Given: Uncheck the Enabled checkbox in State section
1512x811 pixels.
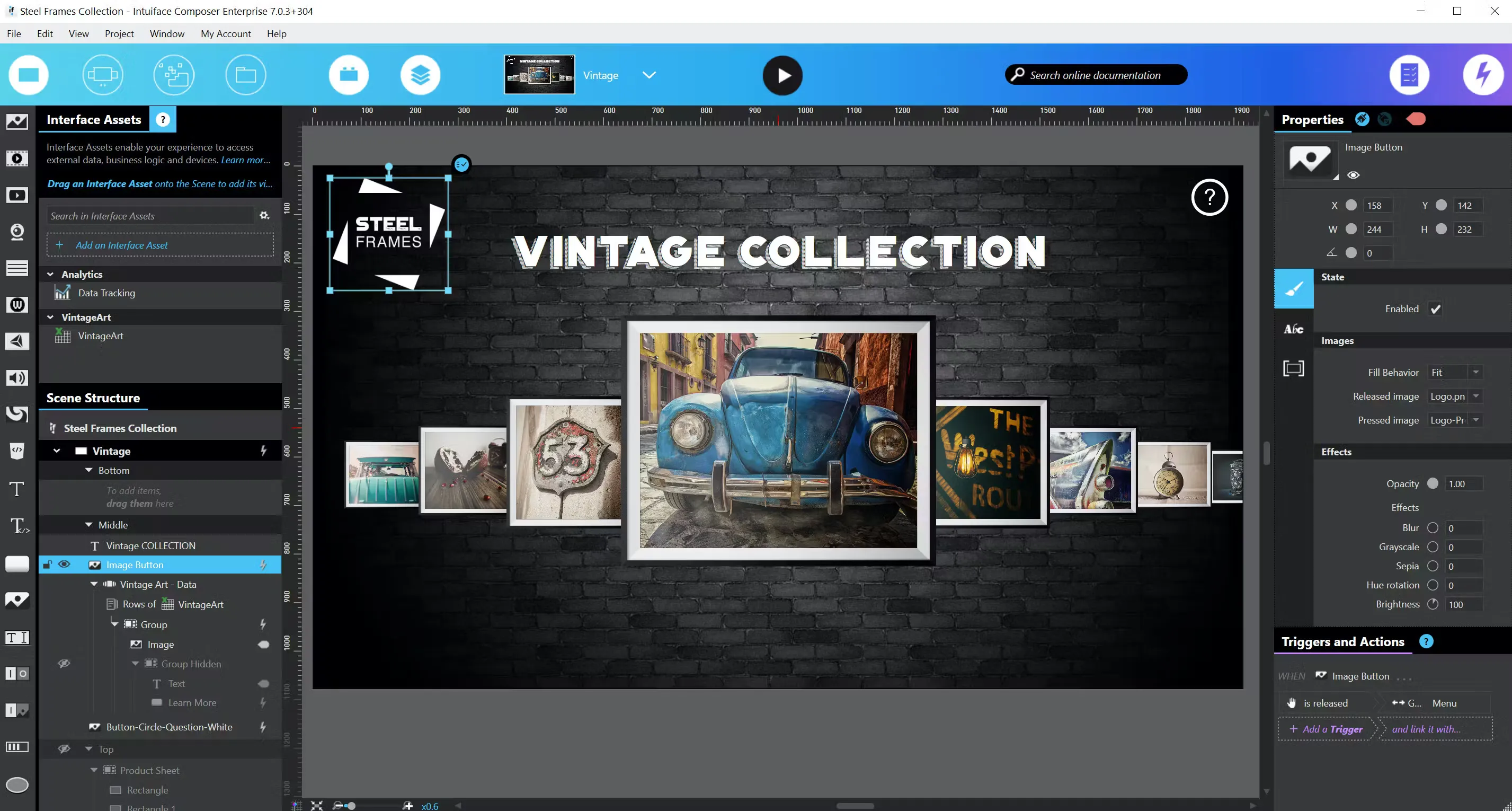Looking at the screenshot, I should click(x=1436, y=308).
